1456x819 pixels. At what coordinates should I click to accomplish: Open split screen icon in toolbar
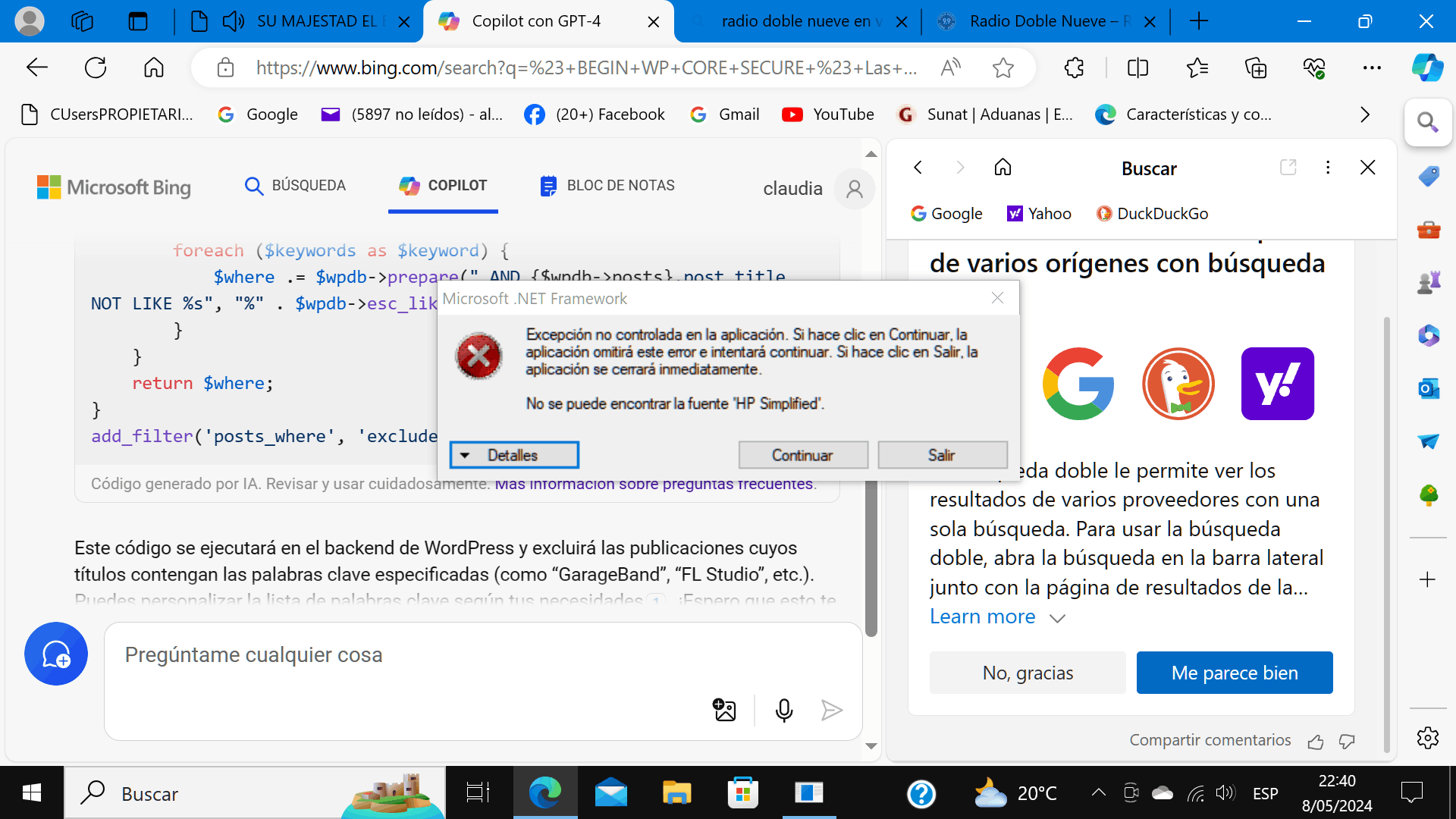(1137, 68)
